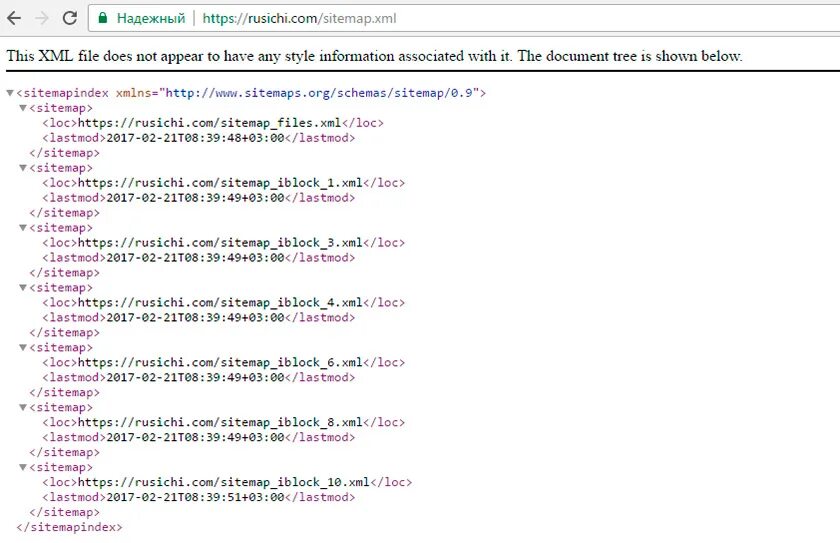Select loc text sitemap_iblock_1.xml

point(220,183)
